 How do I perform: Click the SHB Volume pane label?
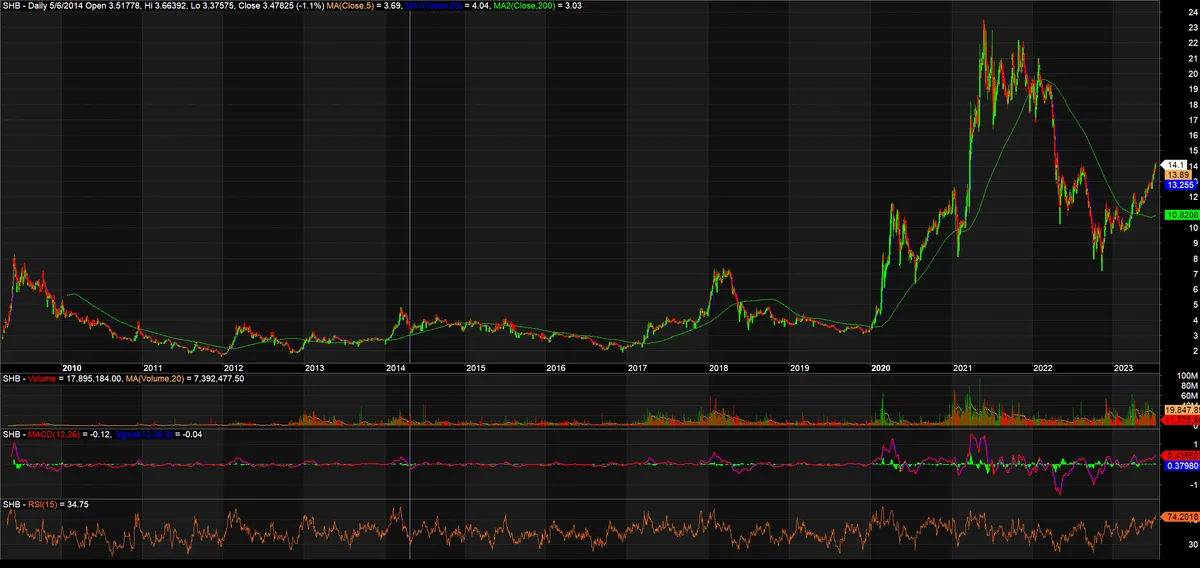pyautogui.click(x=27, y=379)
